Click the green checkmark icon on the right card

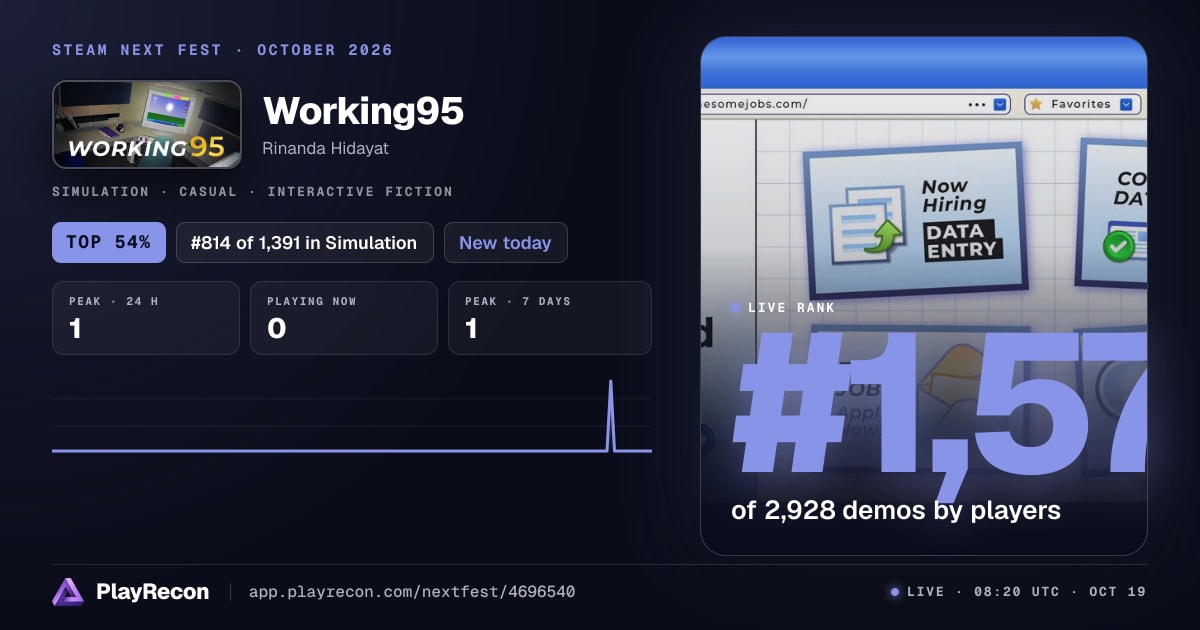click(1118, 246)
